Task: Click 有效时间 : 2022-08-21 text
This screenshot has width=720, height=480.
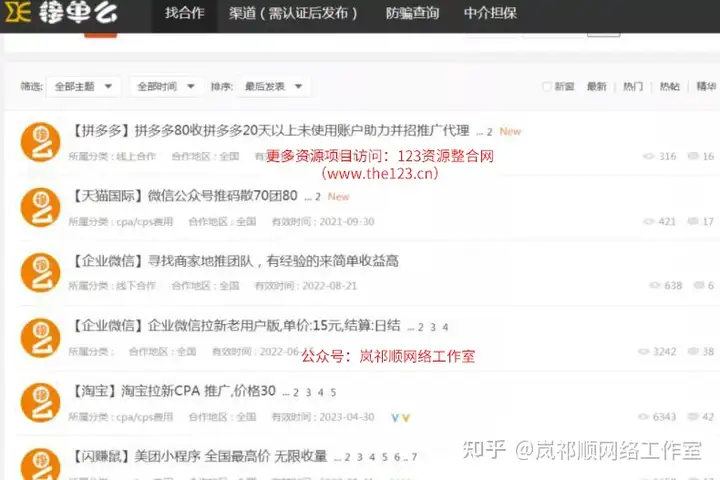Action: pyautogui.click(x=306, y=286)
